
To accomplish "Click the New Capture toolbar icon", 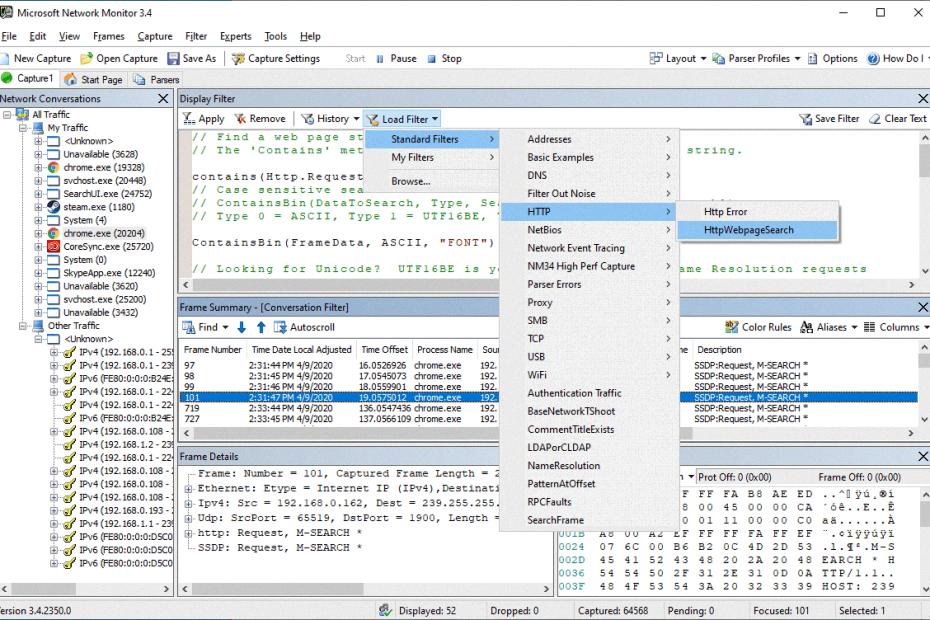I will tap(5, 58).
